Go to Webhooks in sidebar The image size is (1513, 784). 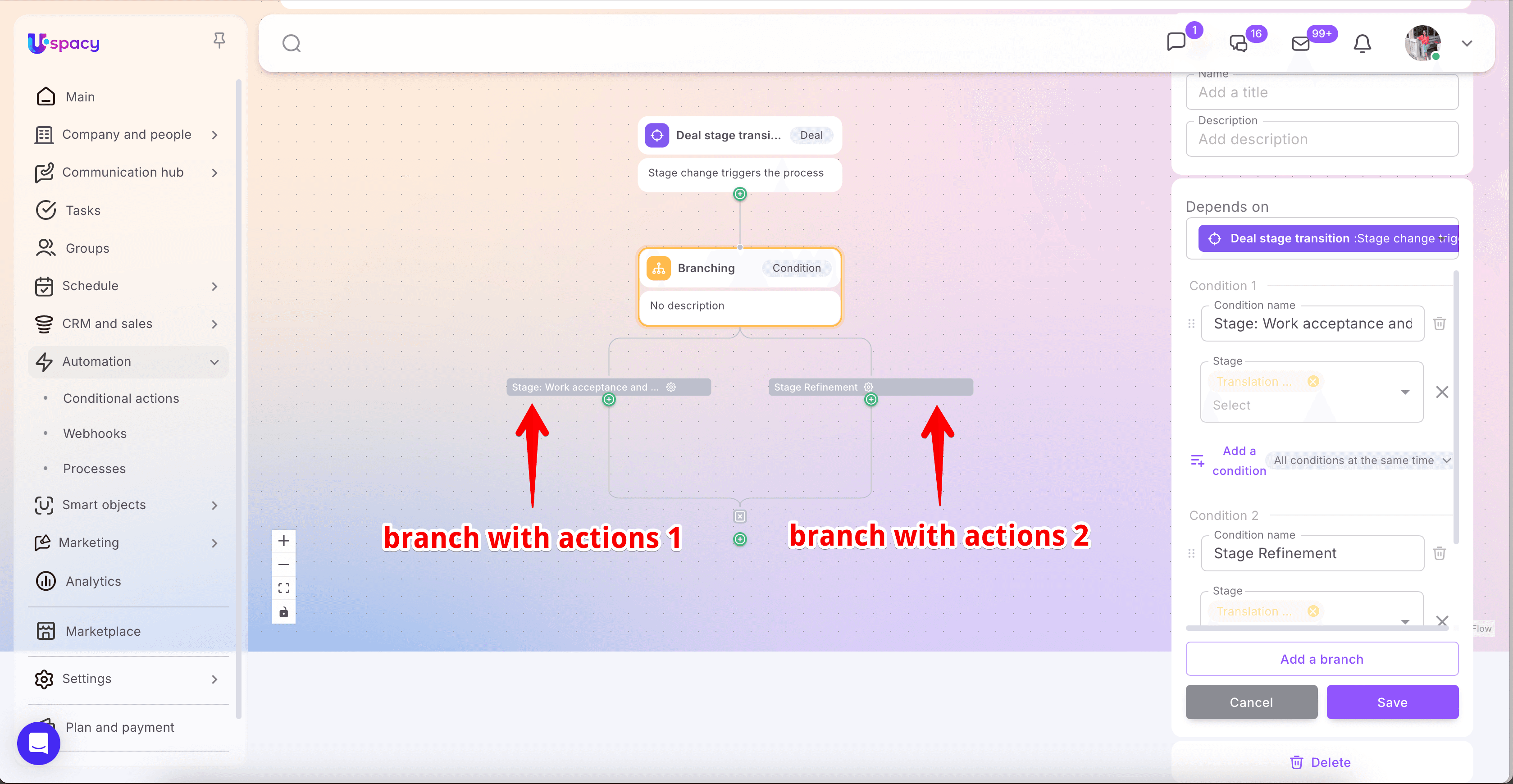95,433
